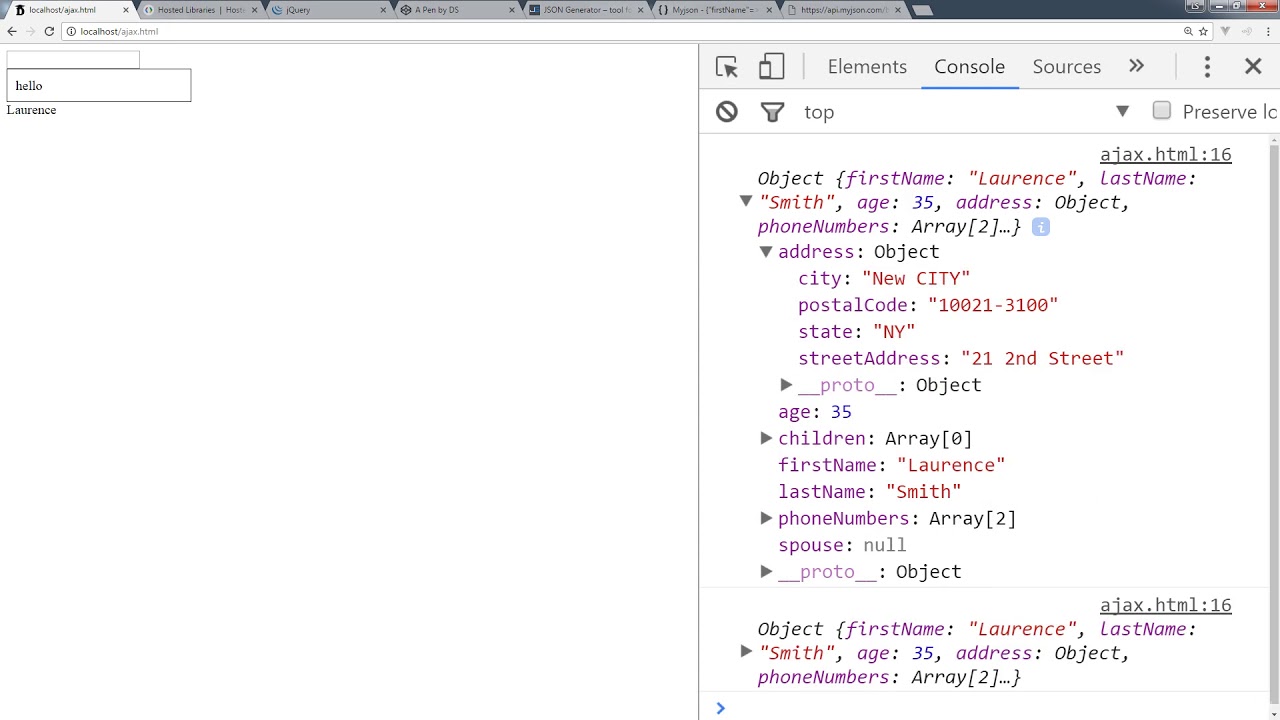Close the A Pen by DS tab
The image size is (1280, 720).
tap(512, 10)
